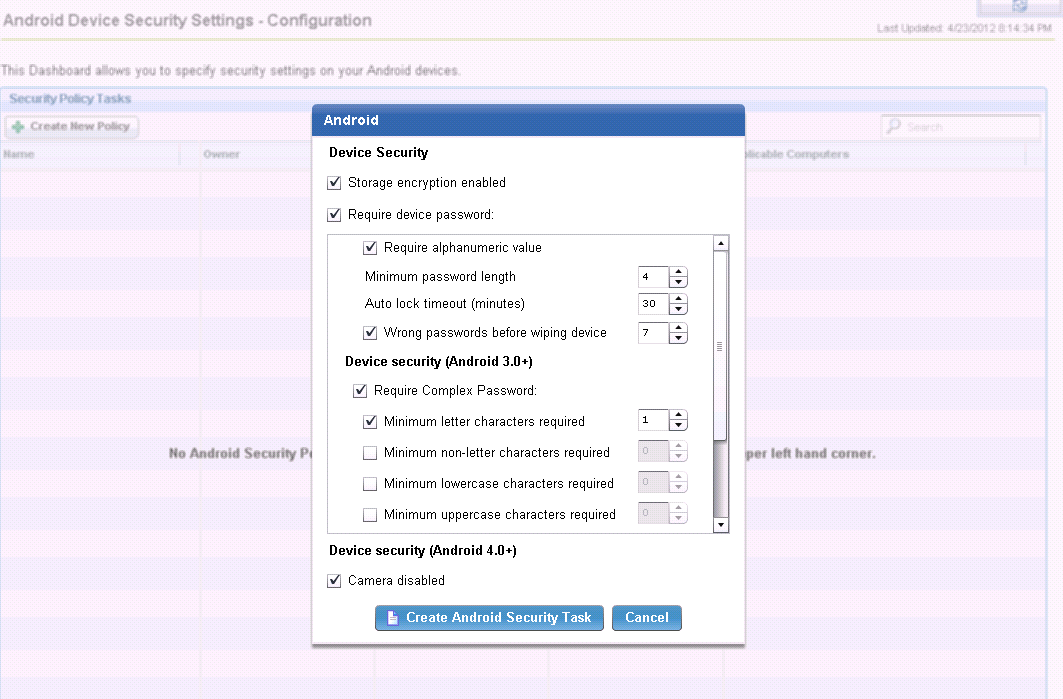Click the disabled uppercase characters field

[x=654, y=513]
